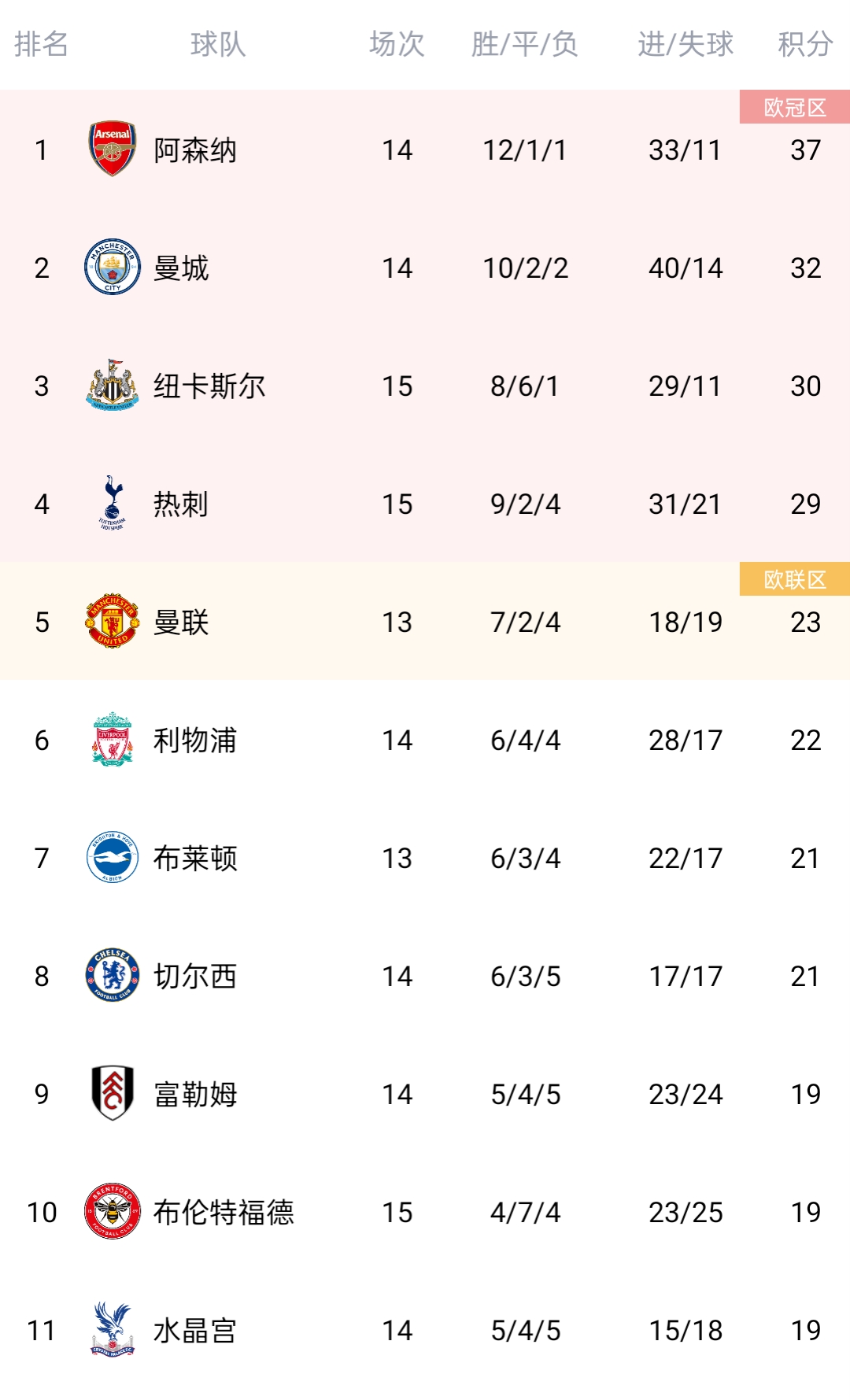Open the Liverpool club badge
This screenshot has width=850, height=1400.
tap(113, 739)
